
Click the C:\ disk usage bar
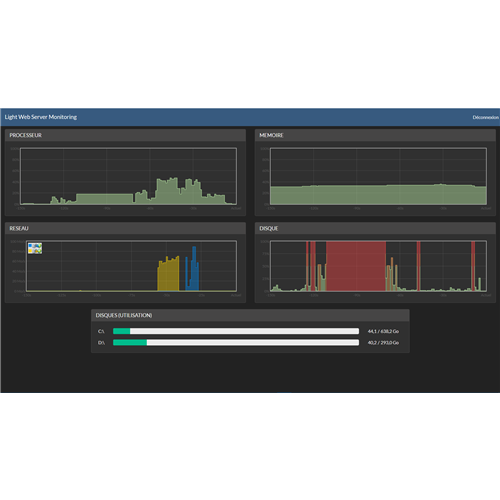click(x=236, y=331)
